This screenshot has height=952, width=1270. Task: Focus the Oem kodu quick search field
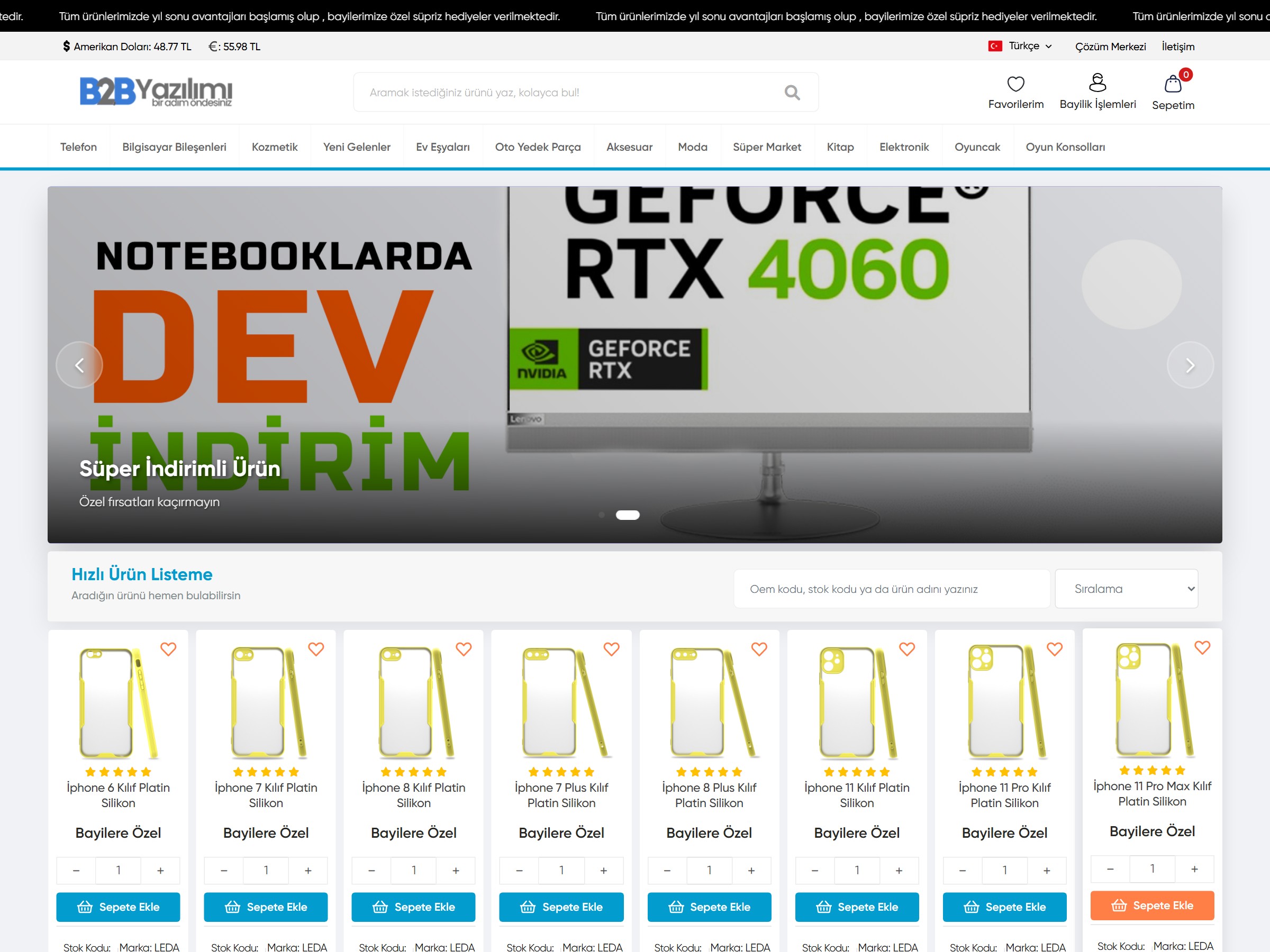(892, 589)
